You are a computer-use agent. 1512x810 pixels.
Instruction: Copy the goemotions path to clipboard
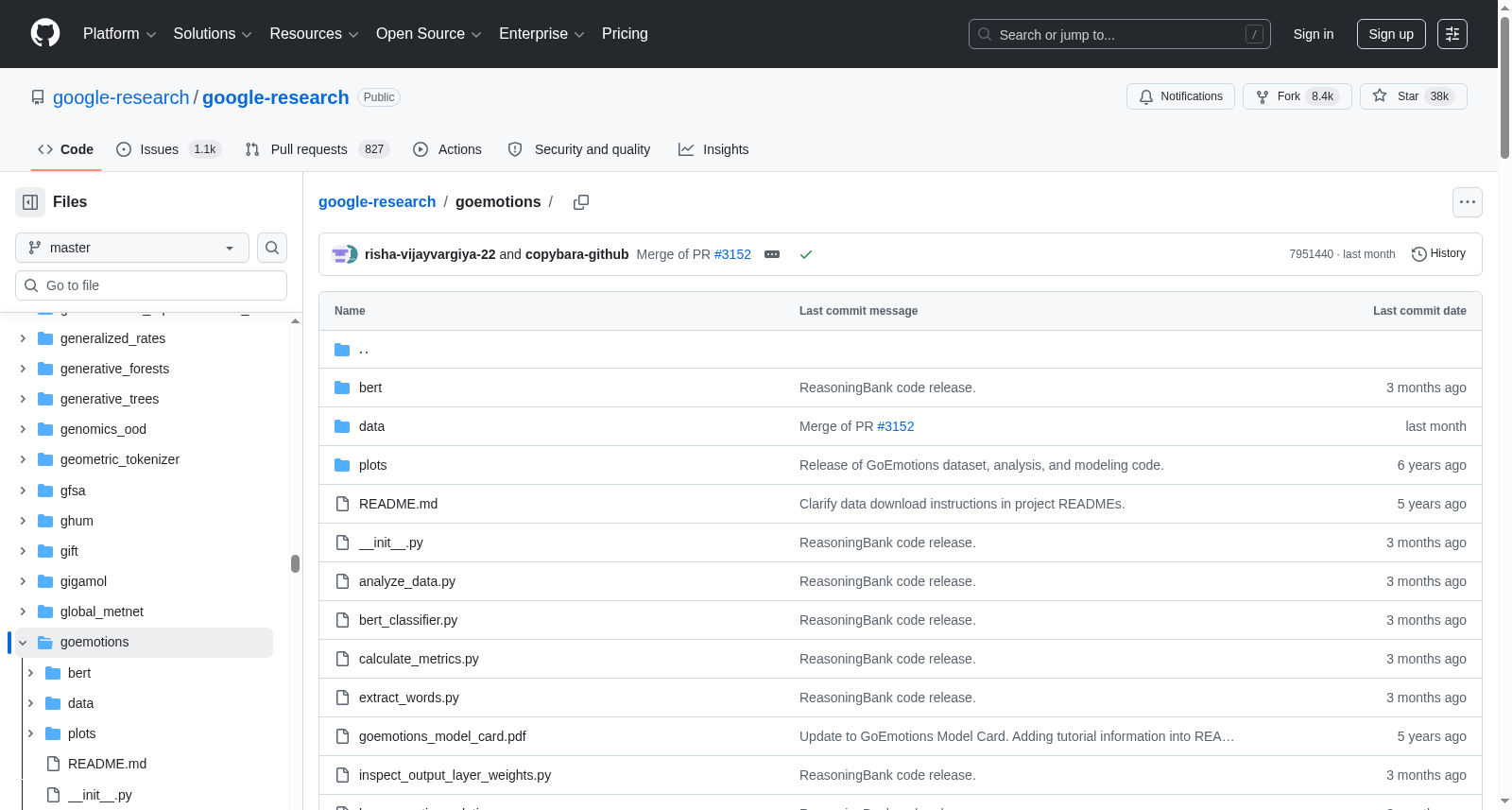pyautogui.click(x=581, y=202)
